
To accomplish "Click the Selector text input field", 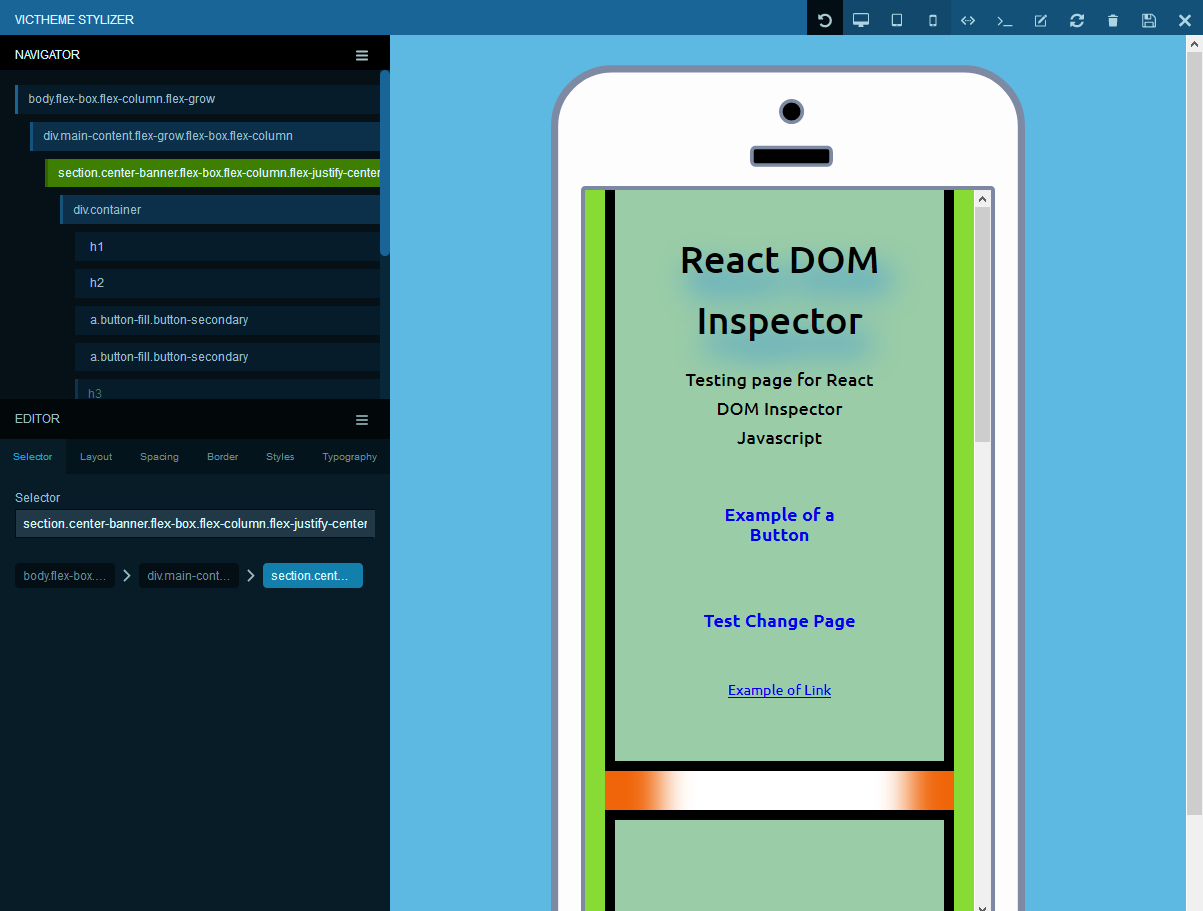I will [195, 524].
